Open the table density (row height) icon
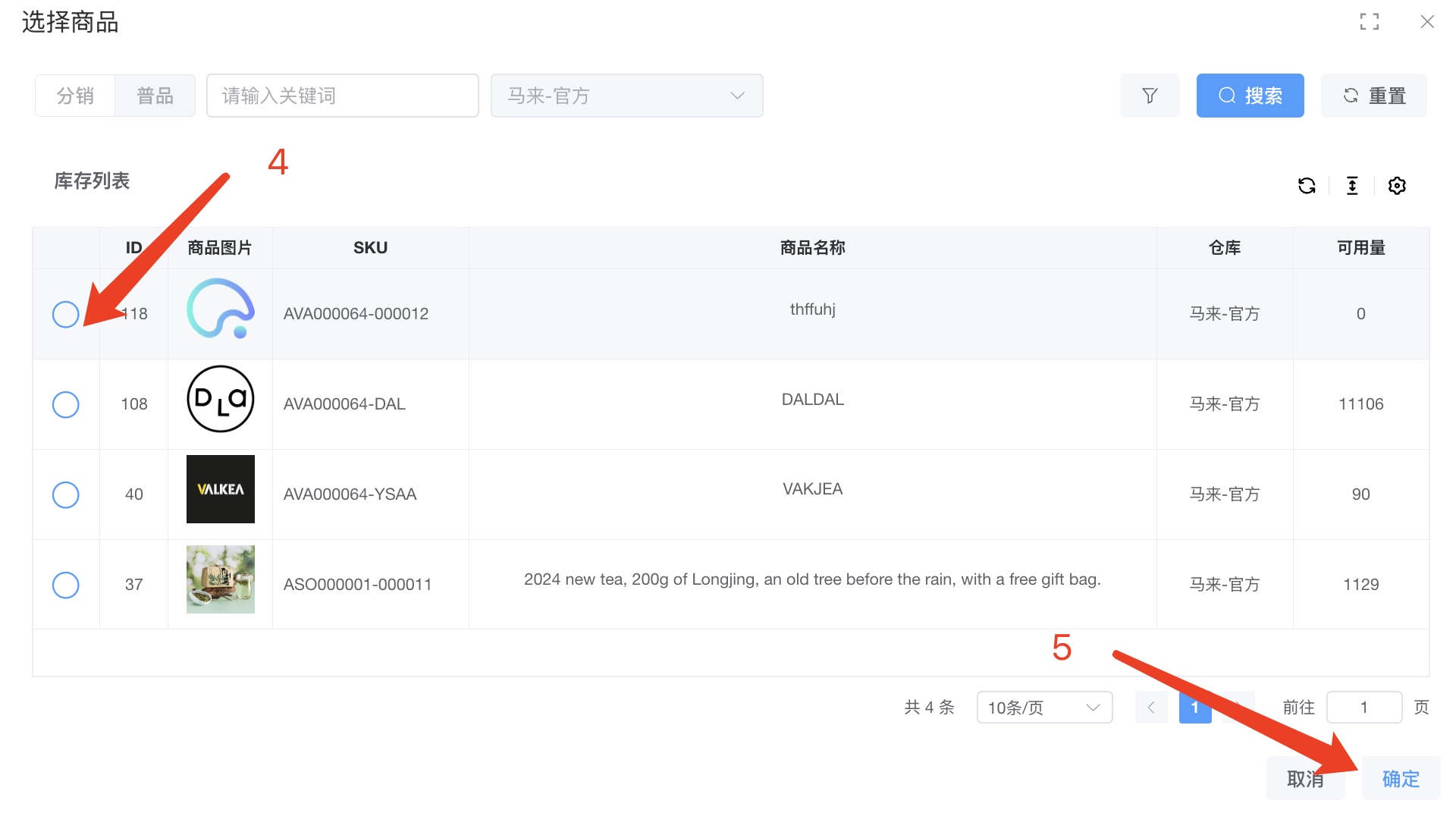Image resolution: width=1456 pixels, height=813 pixels. tap(1352, 186)
